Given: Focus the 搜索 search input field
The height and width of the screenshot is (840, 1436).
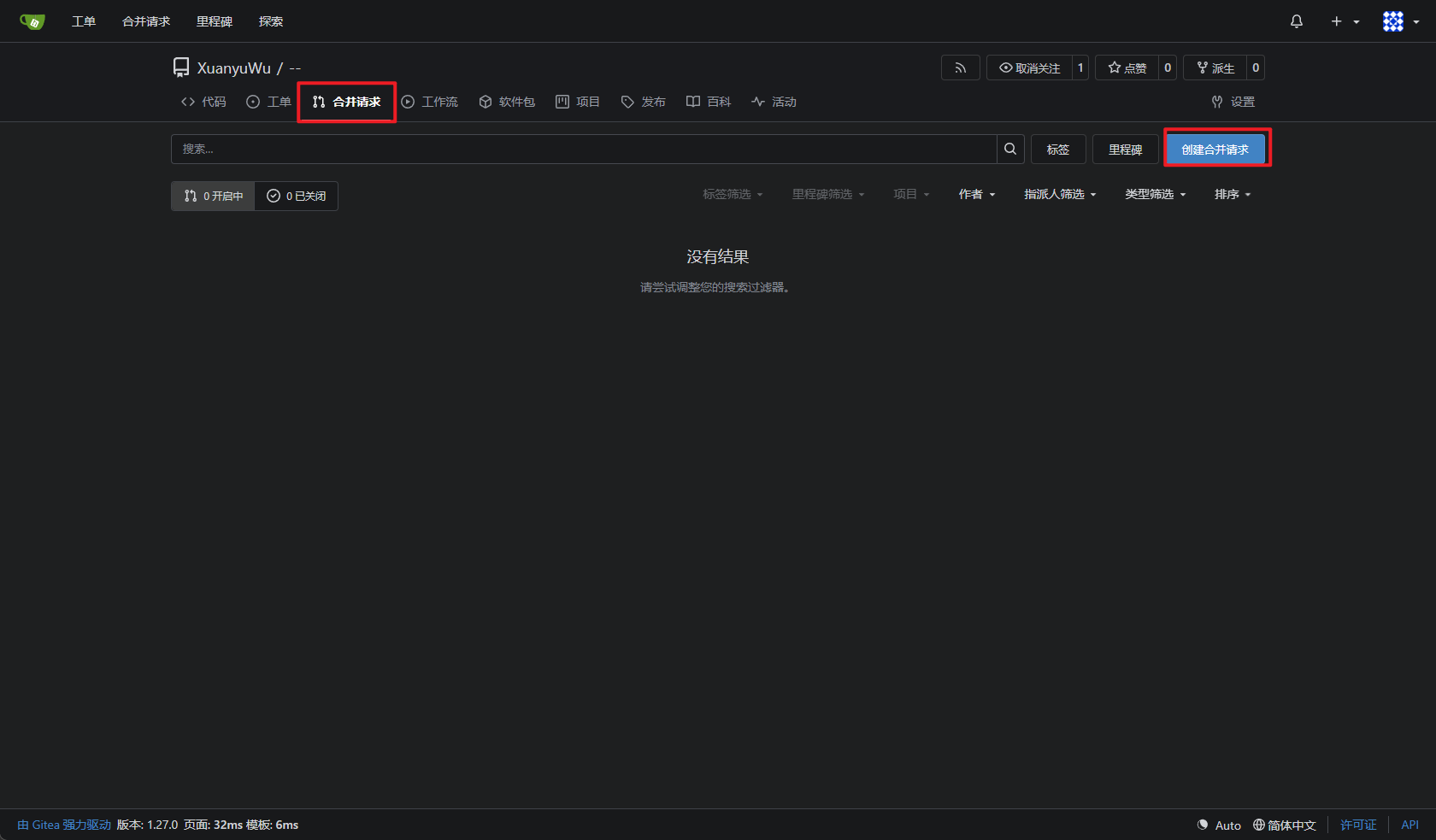Looking at the screenshot, I should [584, 149].
